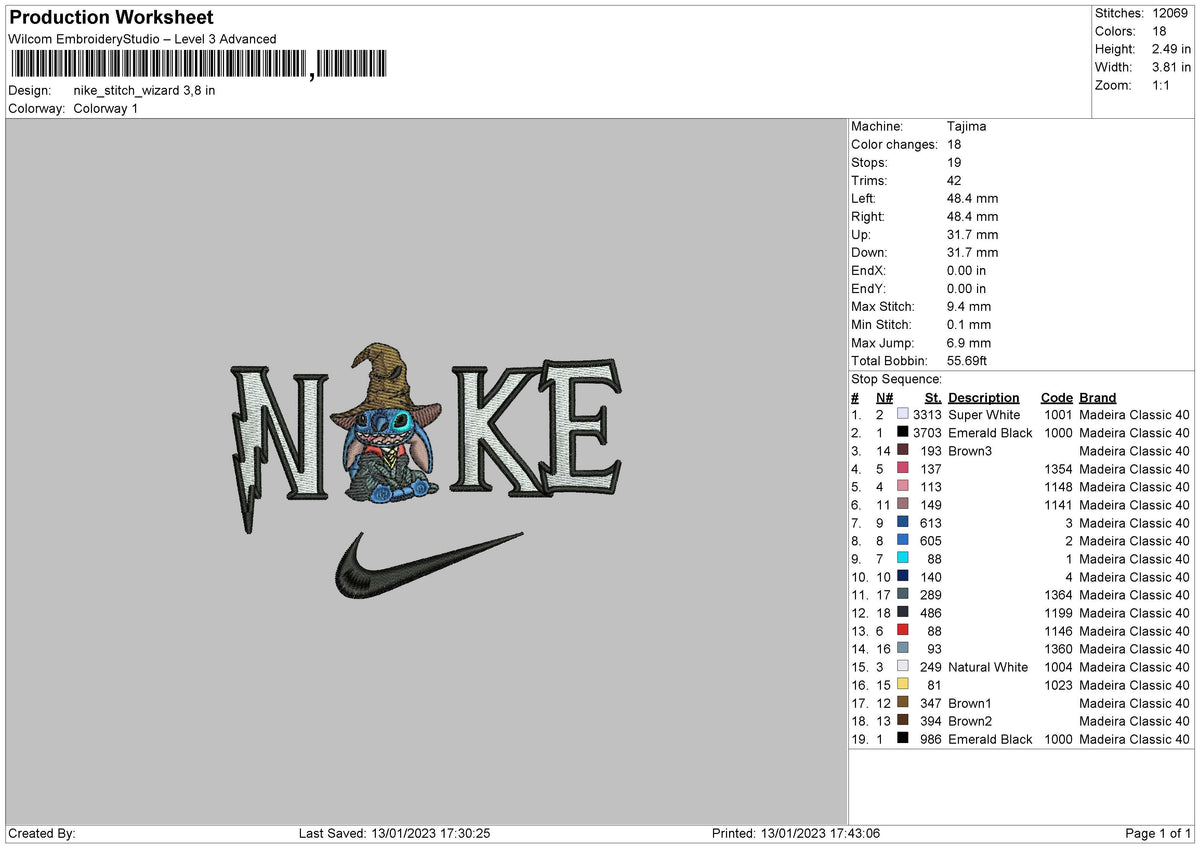Viewport: 1200px width, 848px height.
Task: Select the blue swatch with 613 stitches
Action: point(903,522)
